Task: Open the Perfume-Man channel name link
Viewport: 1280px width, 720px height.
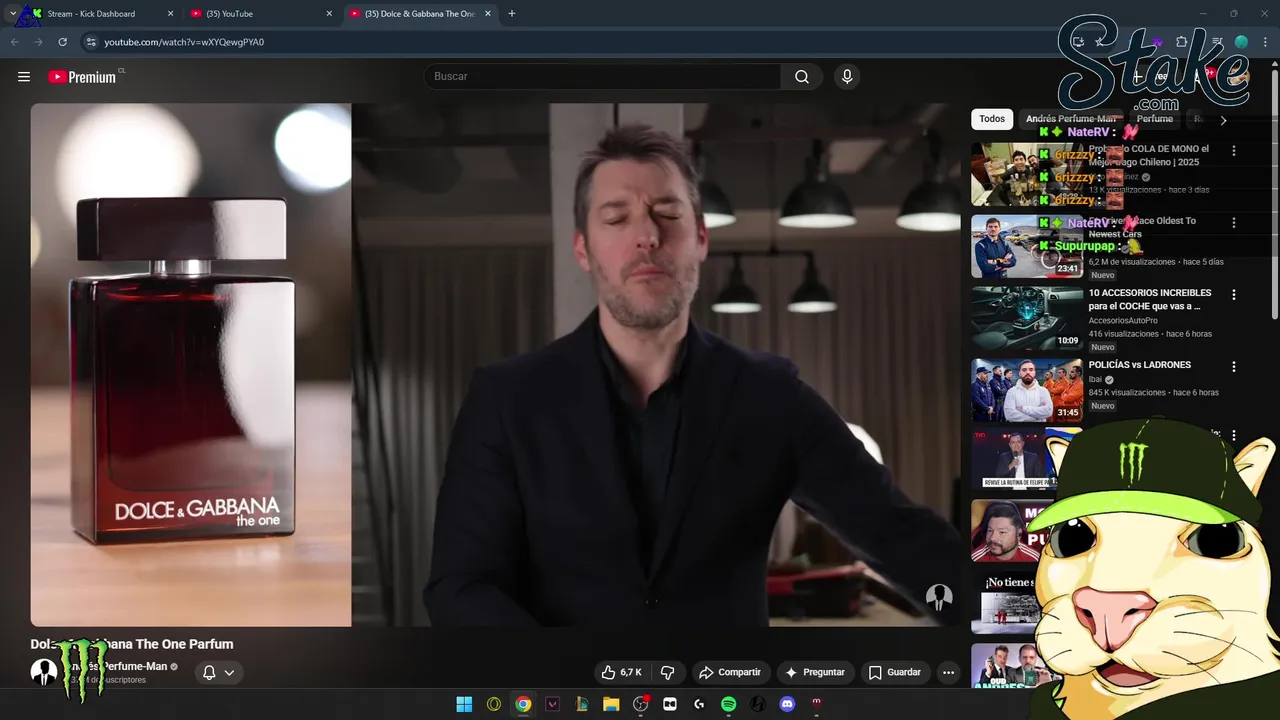Action: click(120, 666)
